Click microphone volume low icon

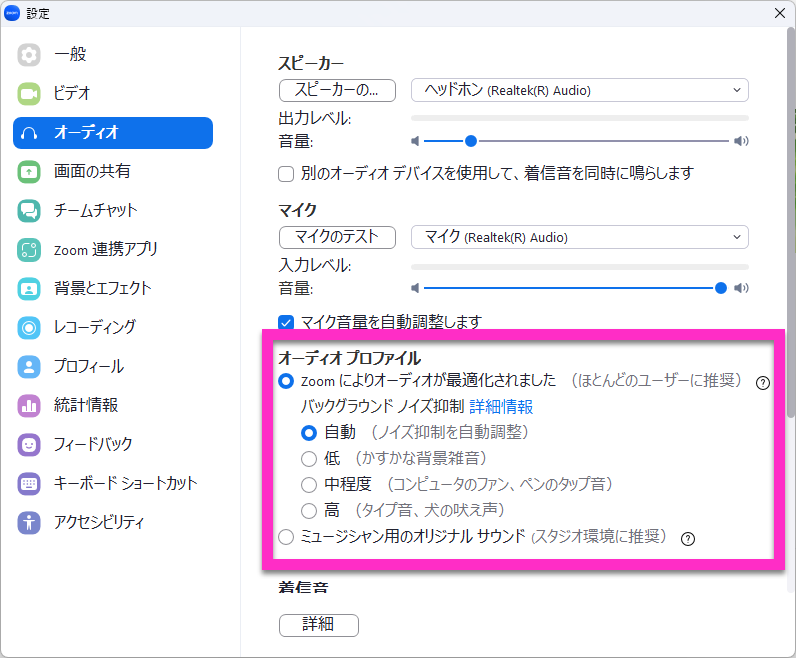pos(415,288)
